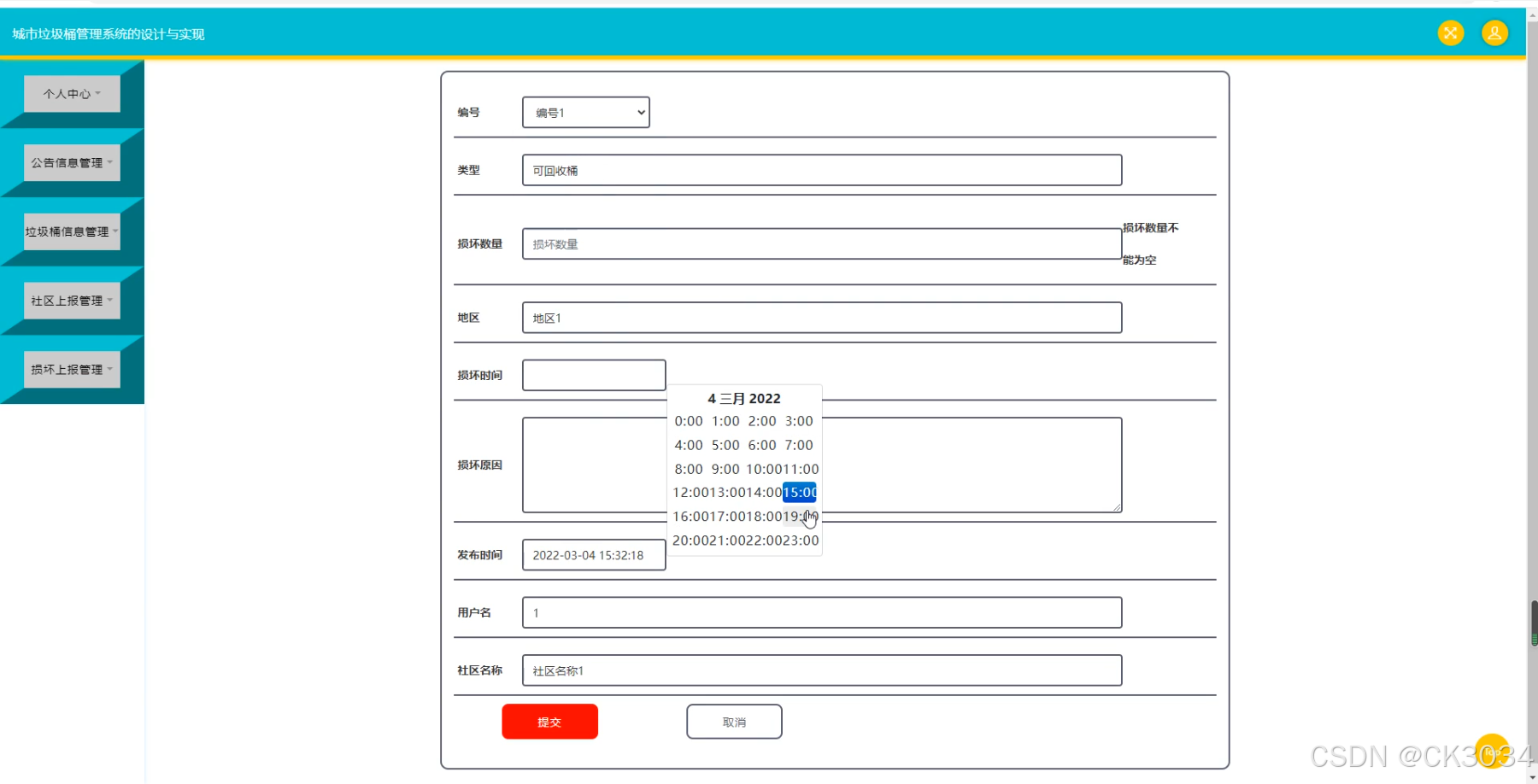Choose 5:00 in time picker
The width and height of the screenshot is (1538, 784).
(725, 445)
